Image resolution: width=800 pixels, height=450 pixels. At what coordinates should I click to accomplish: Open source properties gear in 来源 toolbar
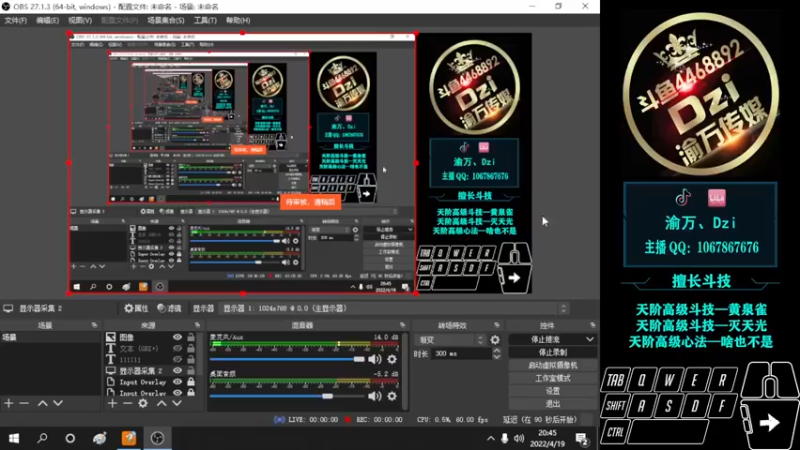click(x=143, y=403)
